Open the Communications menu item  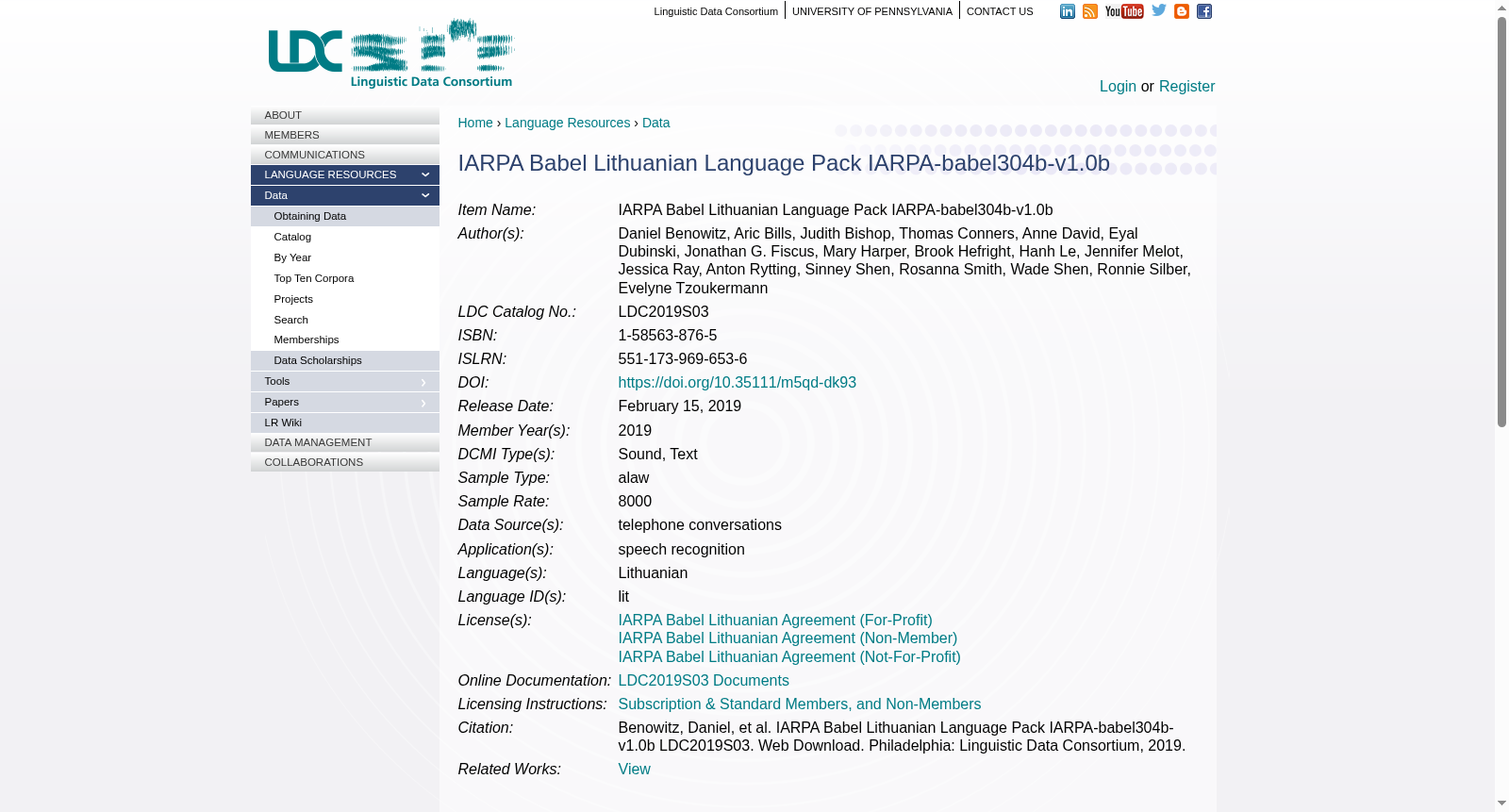tap(345, 155)
